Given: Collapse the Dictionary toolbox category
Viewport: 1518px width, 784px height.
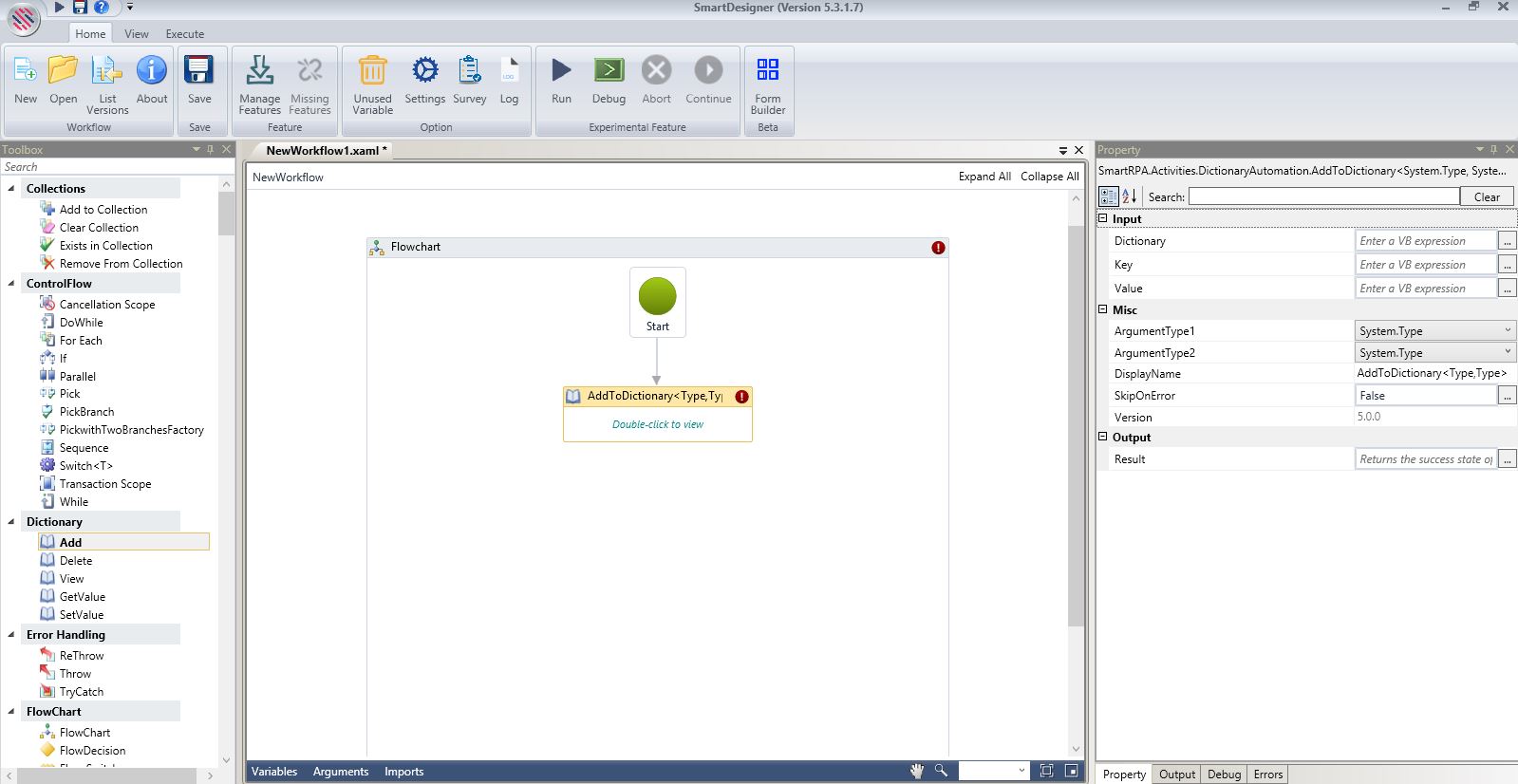Looking at the screenshot, I should (11, 522).
